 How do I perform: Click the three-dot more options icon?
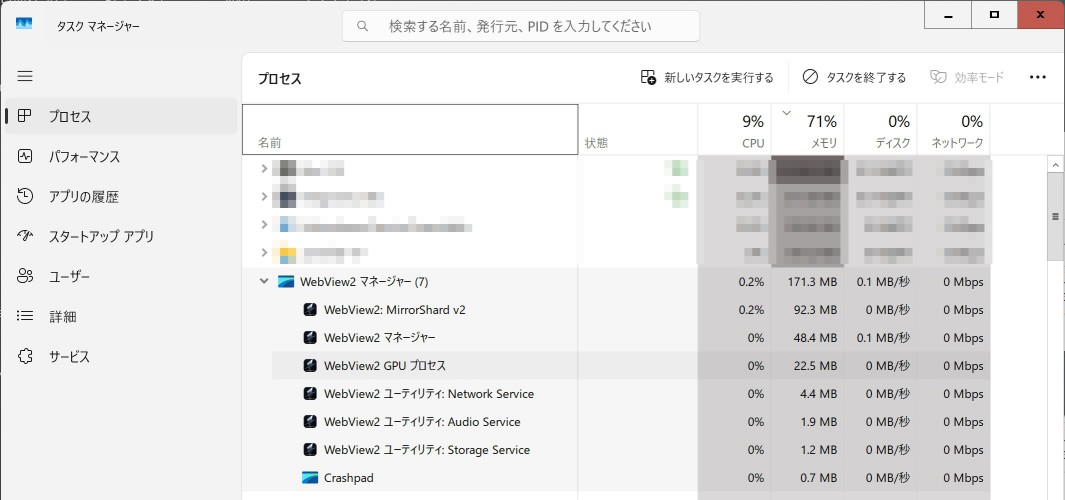coord(1037,77)
